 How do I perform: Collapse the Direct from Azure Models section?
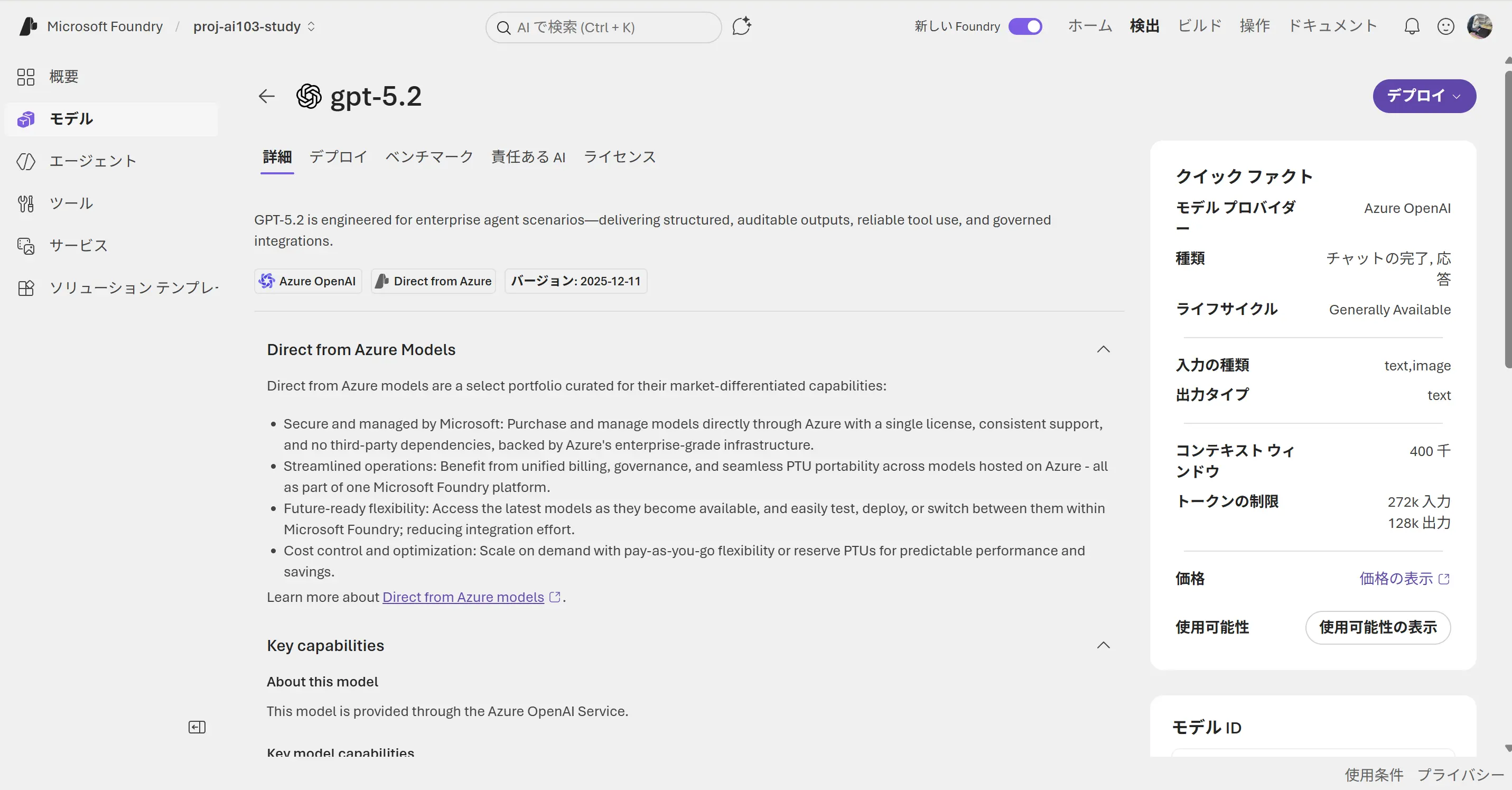click(x=1103, y=349)
